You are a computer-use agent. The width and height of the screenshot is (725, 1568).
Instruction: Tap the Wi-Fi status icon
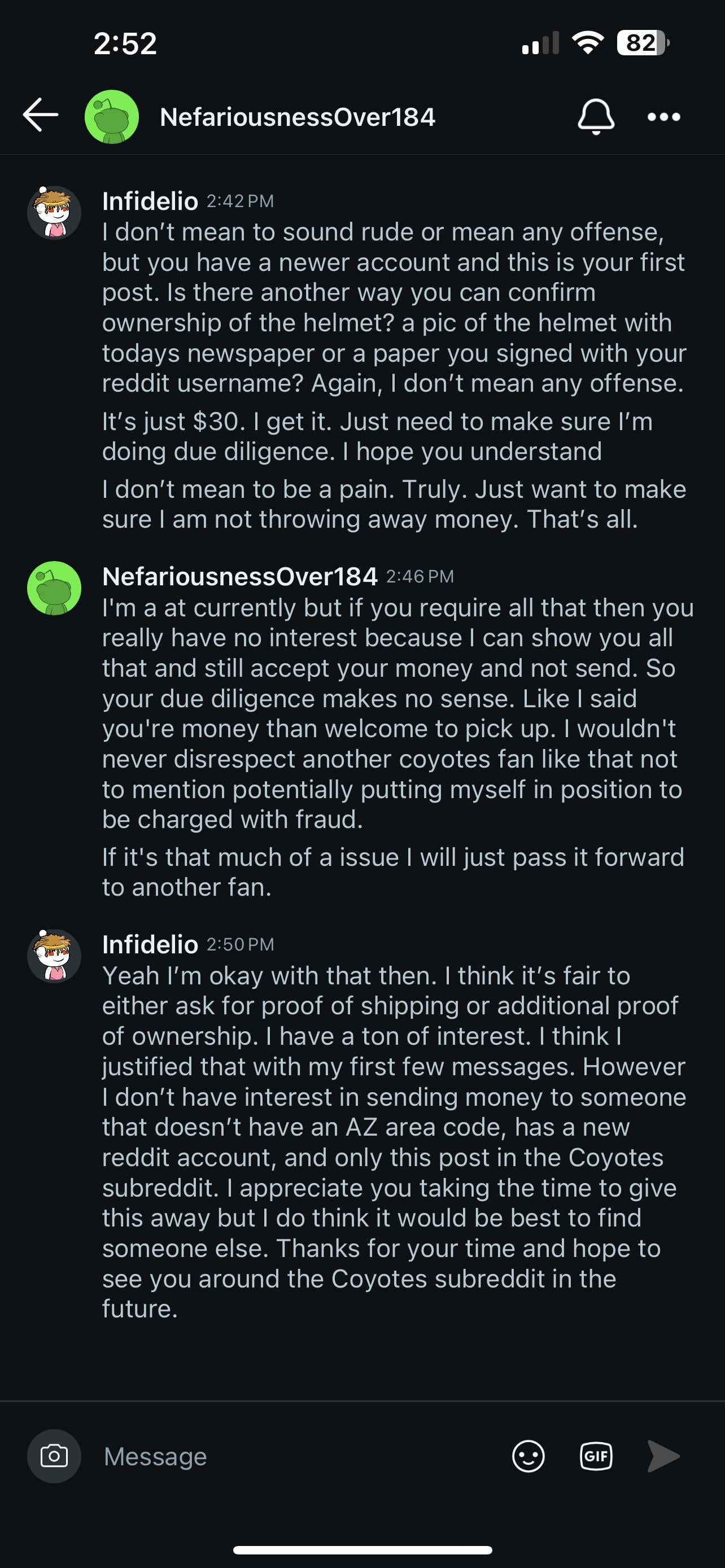pyautogui.click(x=587, y=43)
